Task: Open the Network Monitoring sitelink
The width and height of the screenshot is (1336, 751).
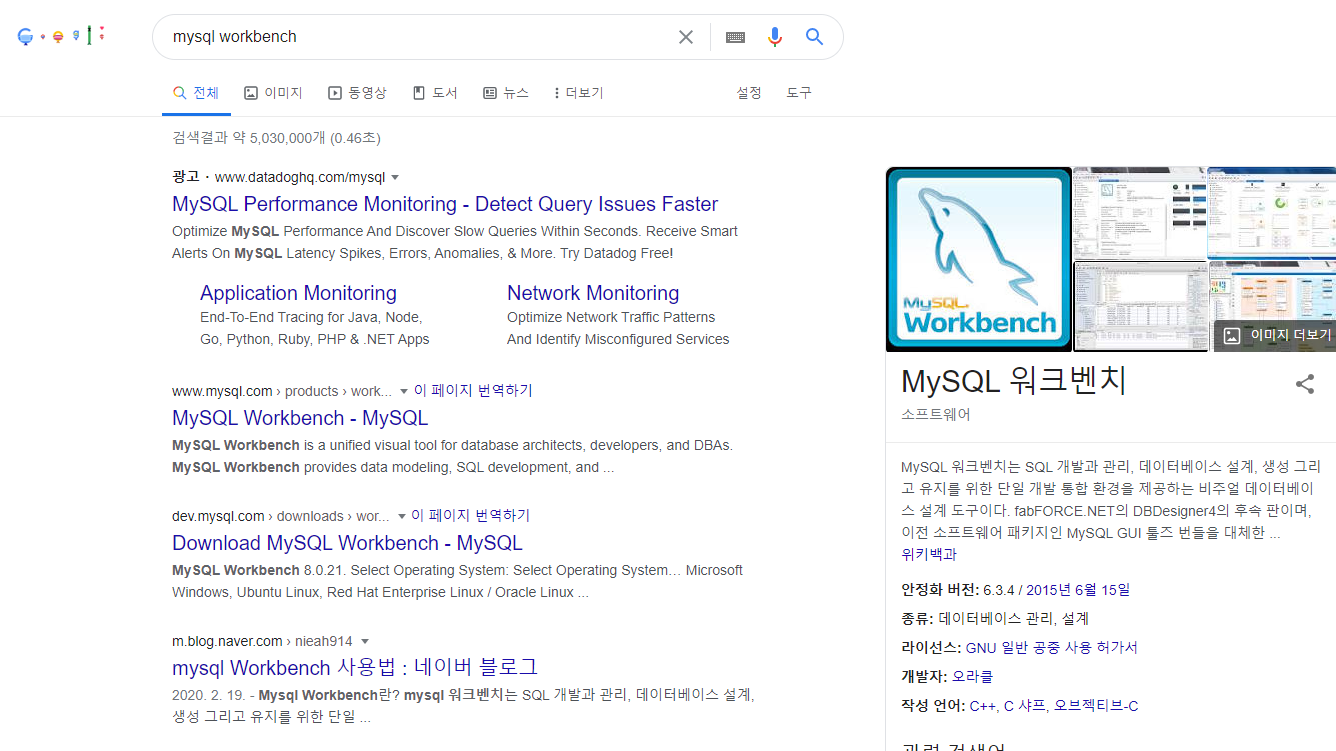Action: [593, 293]
